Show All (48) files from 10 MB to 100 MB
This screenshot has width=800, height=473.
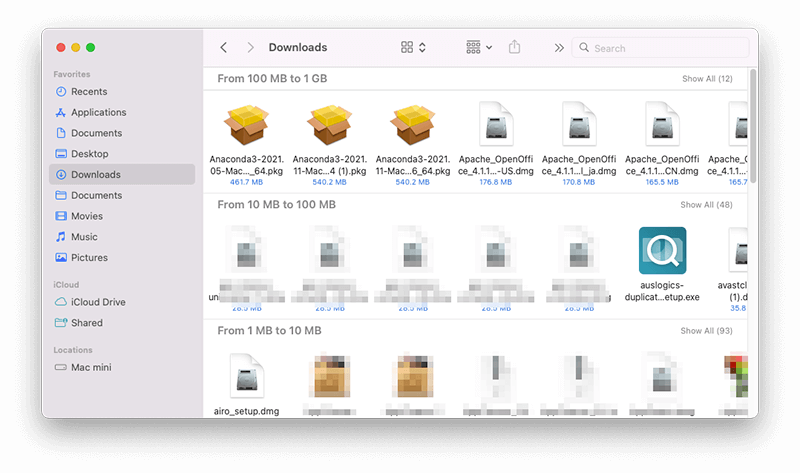click(x=706, y=205)
